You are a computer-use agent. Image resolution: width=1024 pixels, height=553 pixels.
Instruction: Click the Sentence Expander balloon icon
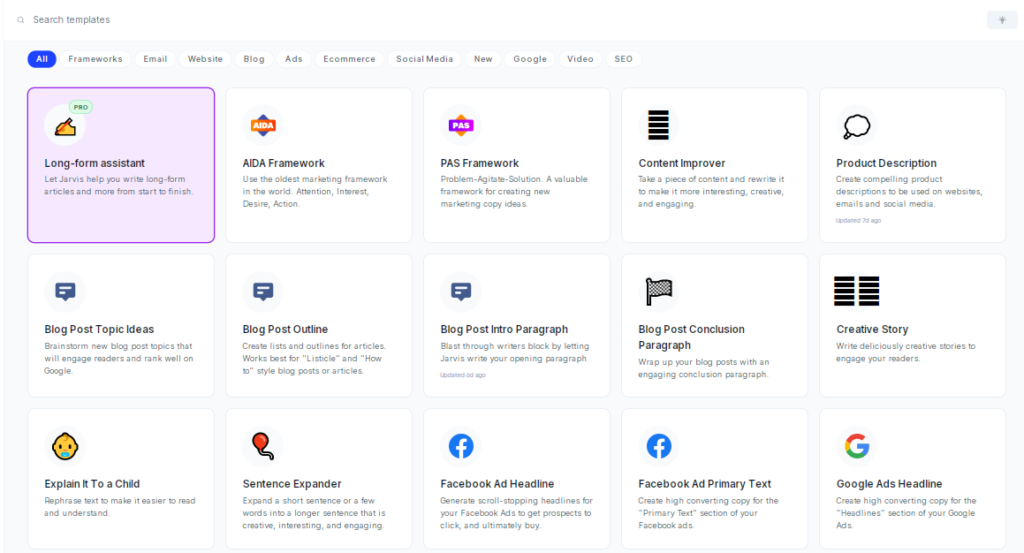point(263,446)
